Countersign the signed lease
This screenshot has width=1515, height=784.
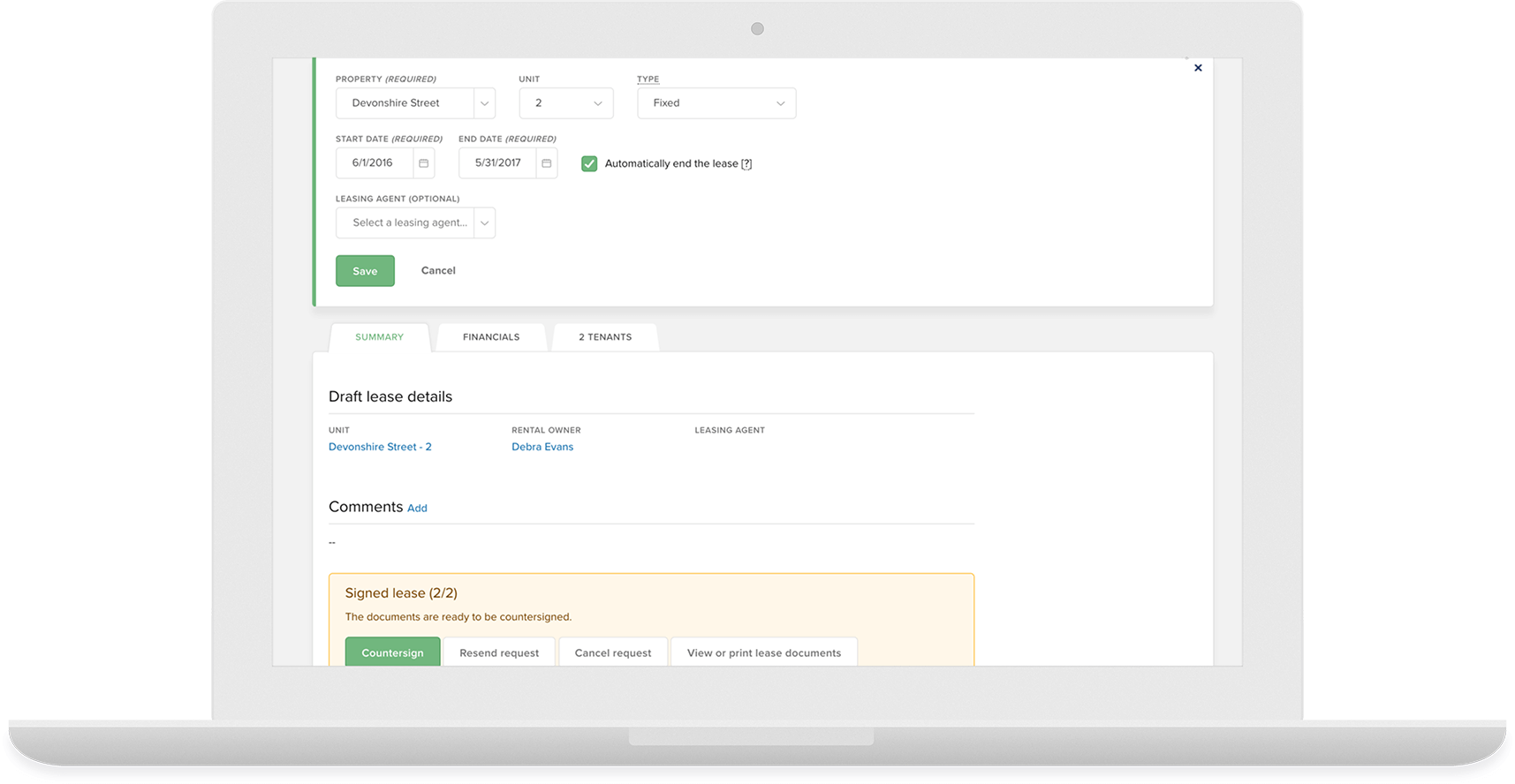click(x=392, y=652)
